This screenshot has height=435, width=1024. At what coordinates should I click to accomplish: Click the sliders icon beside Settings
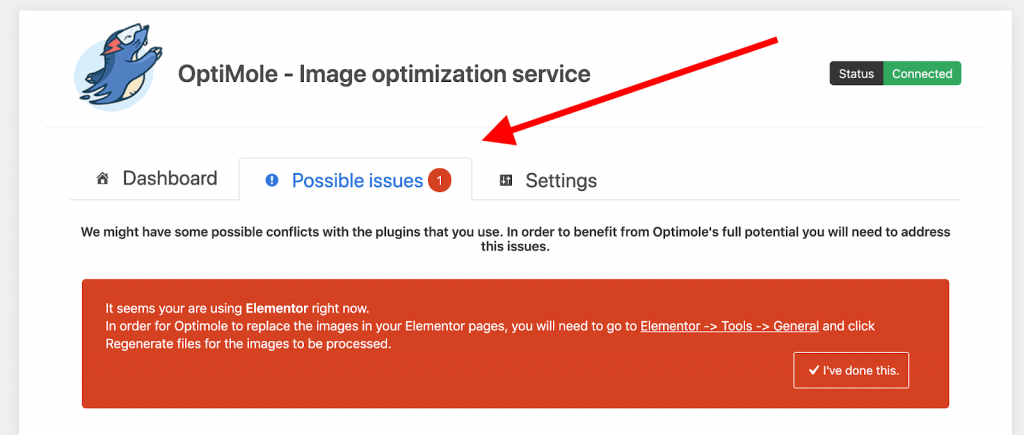coord(506,181)
